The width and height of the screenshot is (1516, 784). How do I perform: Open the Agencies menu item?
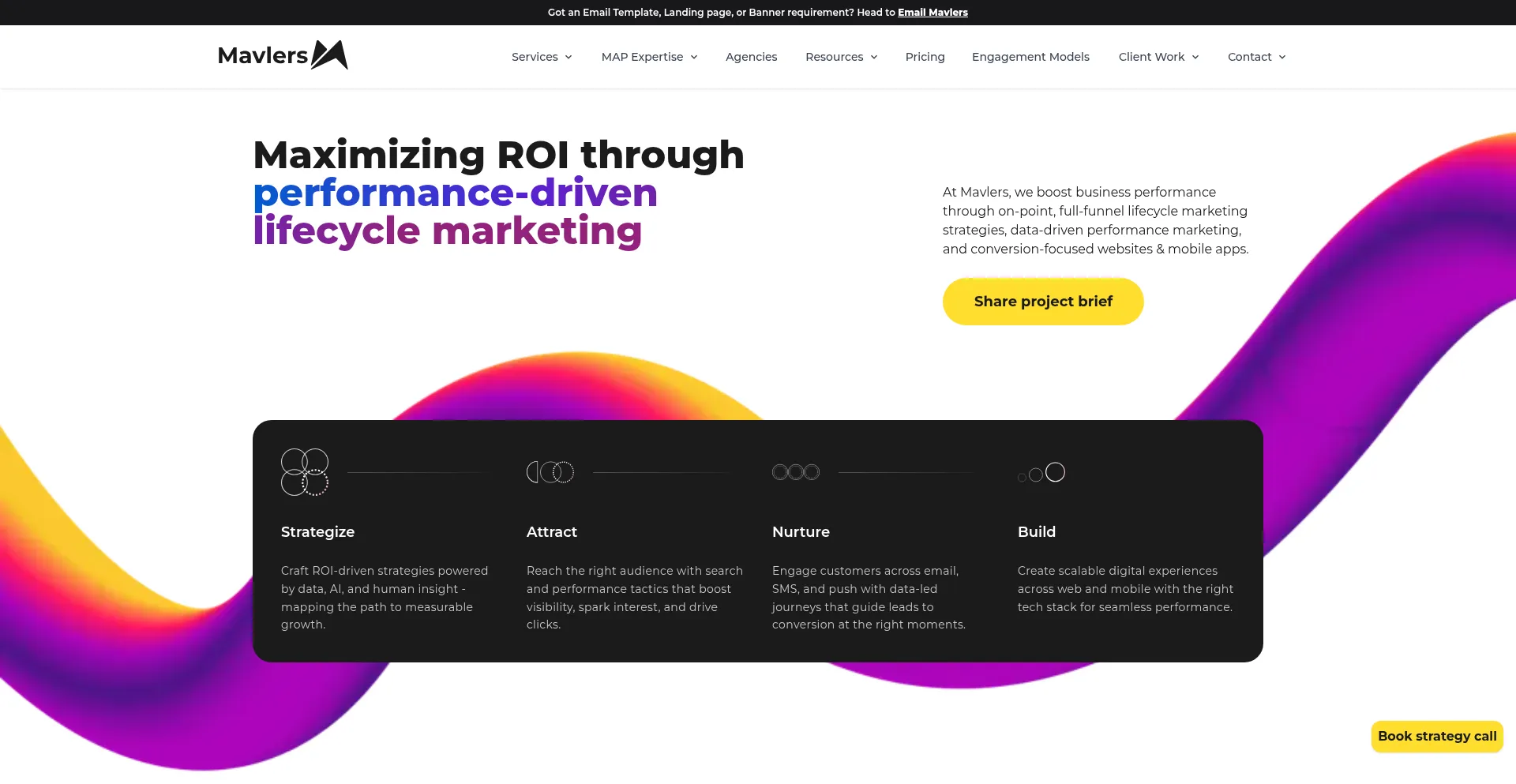coord(751,57)
